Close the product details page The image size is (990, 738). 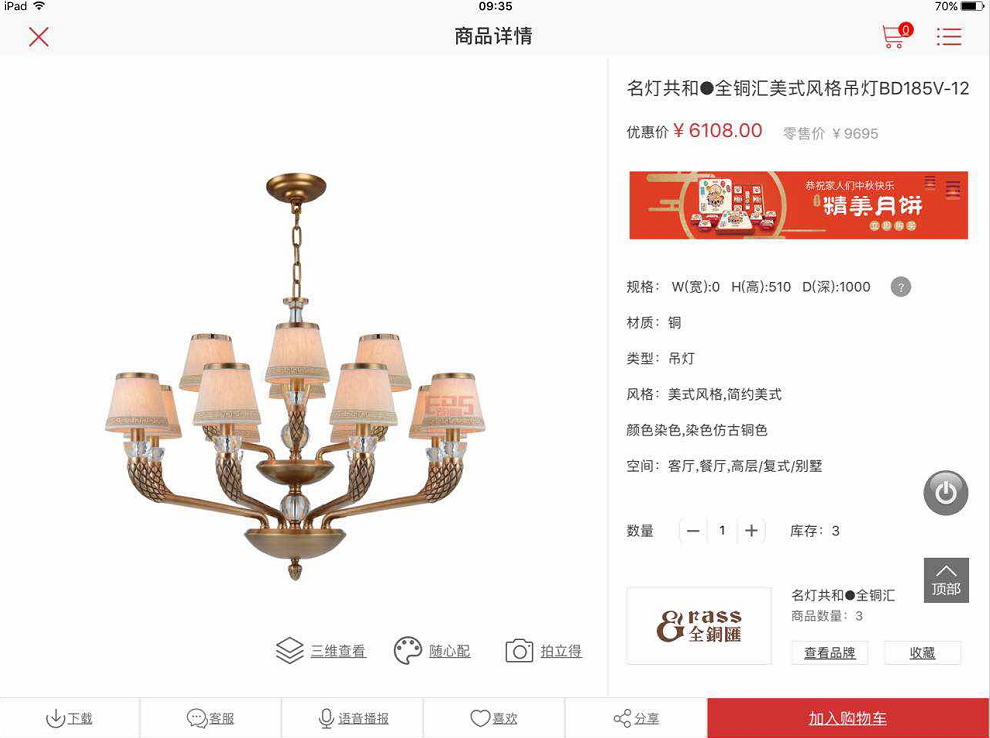tap(39, 37)
